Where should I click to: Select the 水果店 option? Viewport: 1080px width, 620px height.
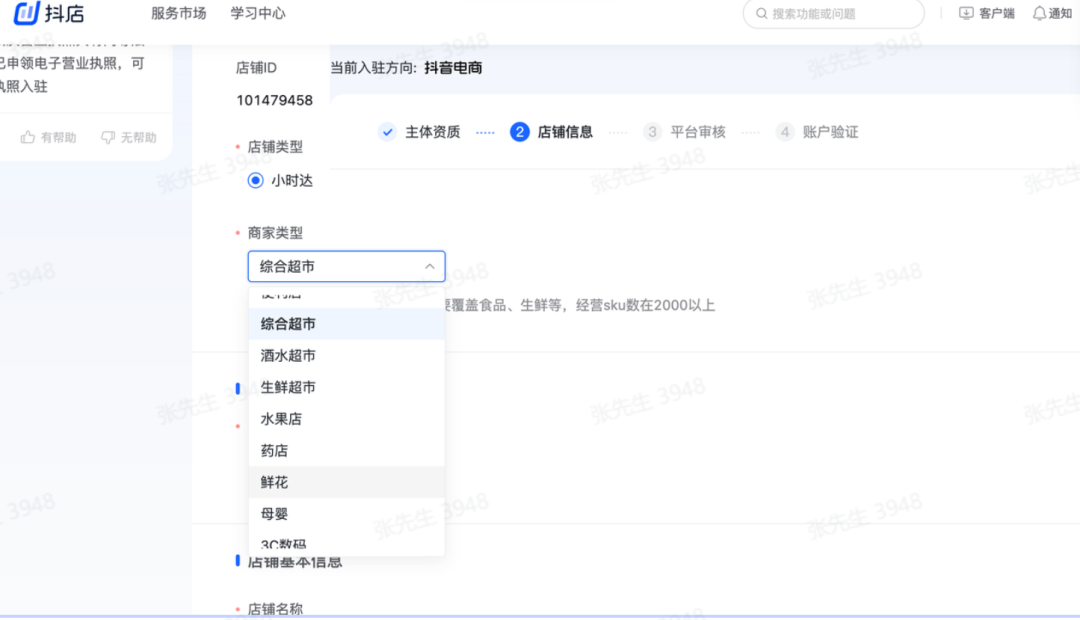[280, 418]
